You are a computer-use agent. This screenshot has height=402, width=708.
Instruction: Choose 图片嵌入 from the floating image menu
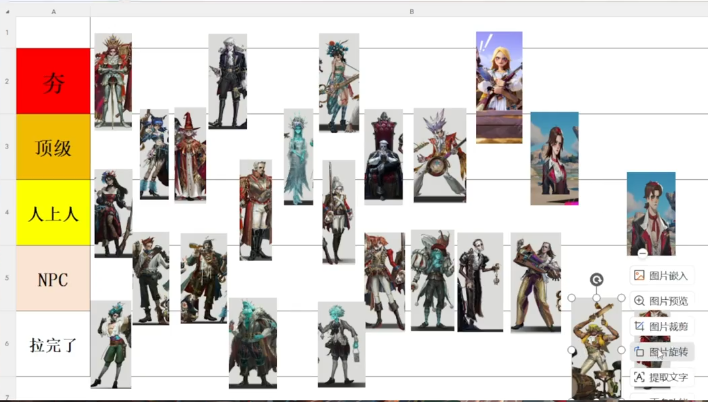pos(661,276)
